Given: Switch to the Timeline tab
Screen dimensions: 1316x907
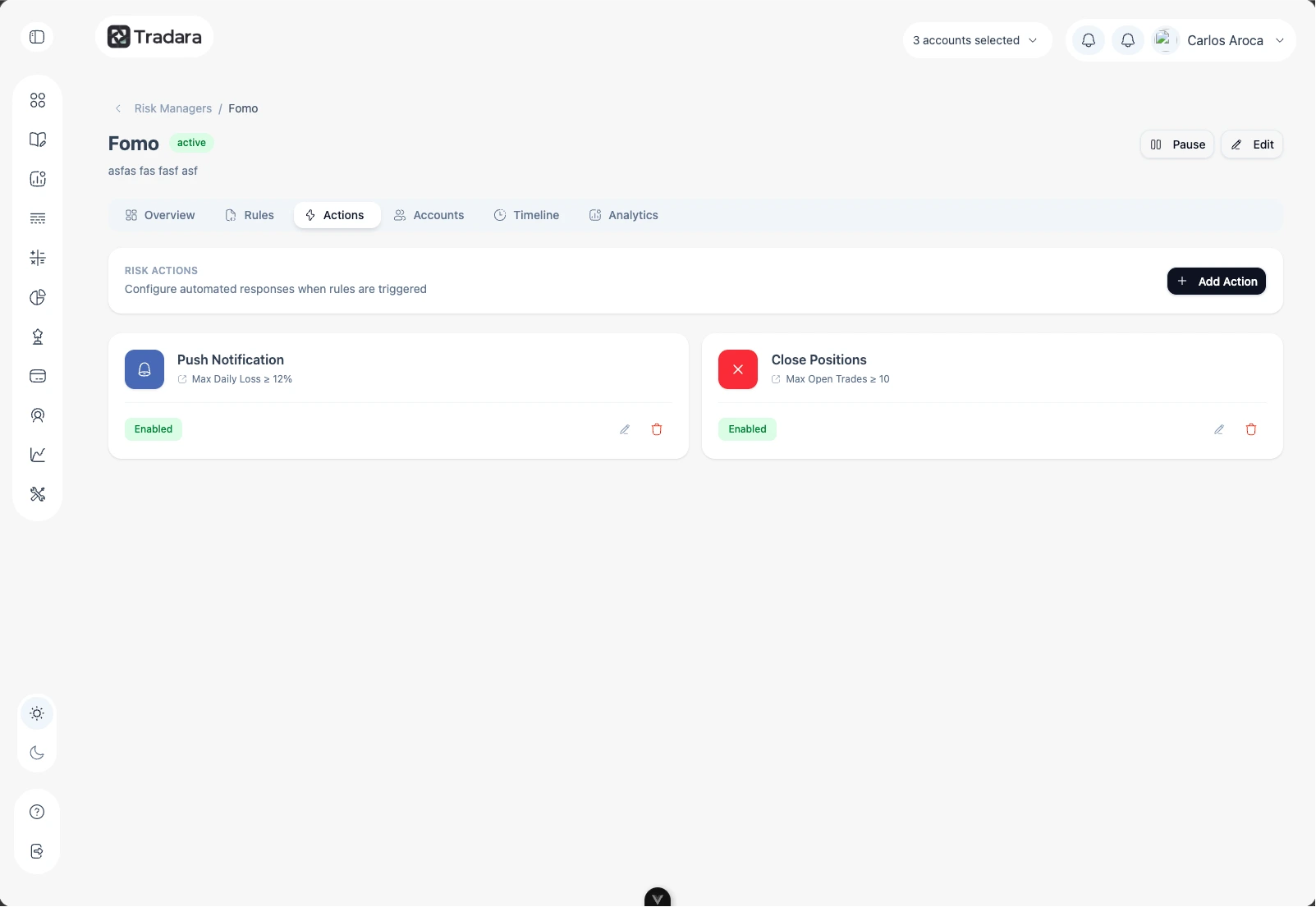Looking at the screenshot, I should pos(526,215).
